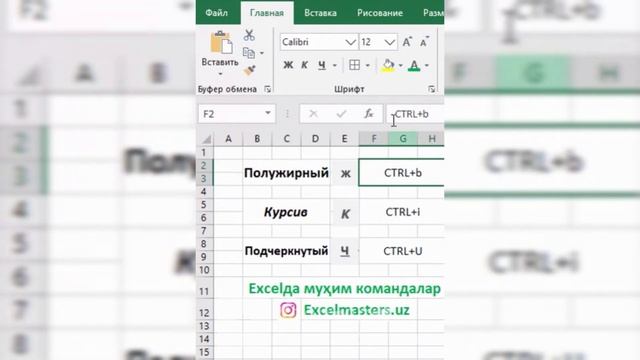Open the Шрифт dialog launcher
The image size is (640, 360).
tap(431, 89)
